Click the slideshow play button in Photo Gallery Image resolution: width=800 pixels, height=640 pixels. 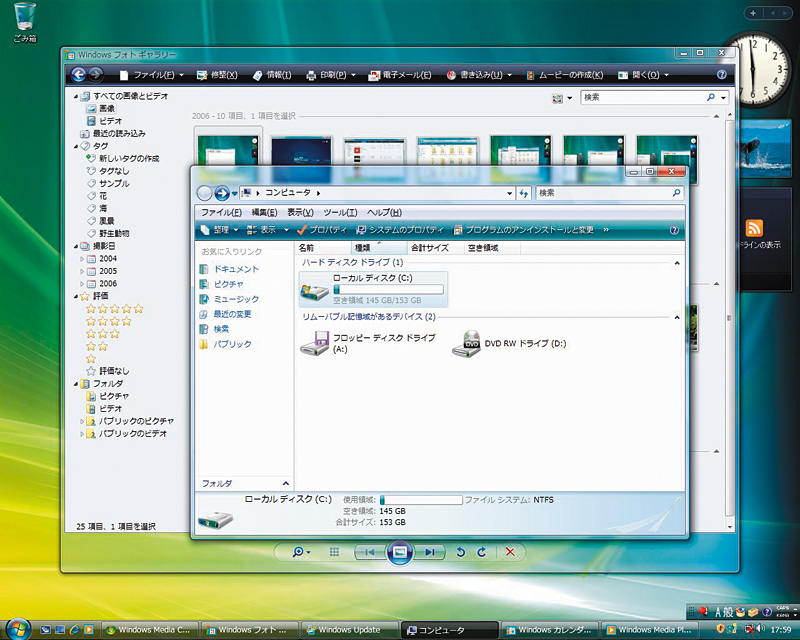[400, 551]
